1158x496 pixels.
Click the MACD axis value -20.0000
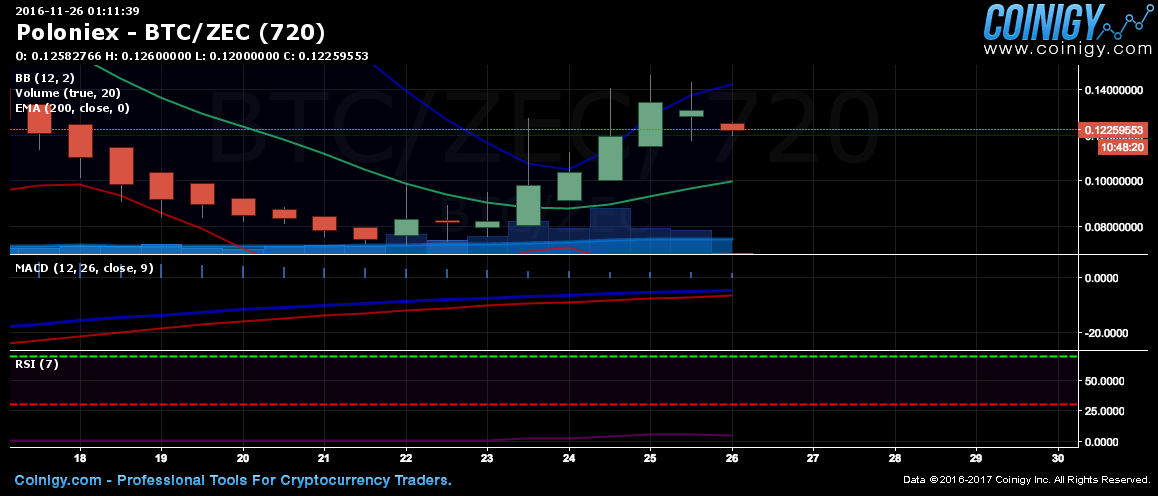click(x=1105, y=333)
